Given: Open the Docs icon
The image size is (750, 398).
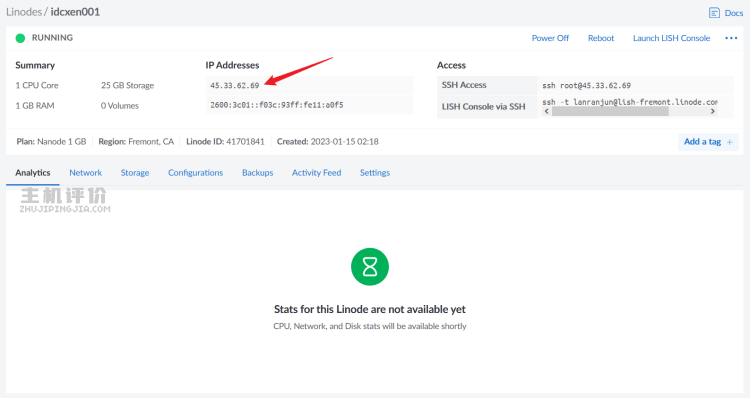Looking at the screenshot, I should [x=714, y=13].
